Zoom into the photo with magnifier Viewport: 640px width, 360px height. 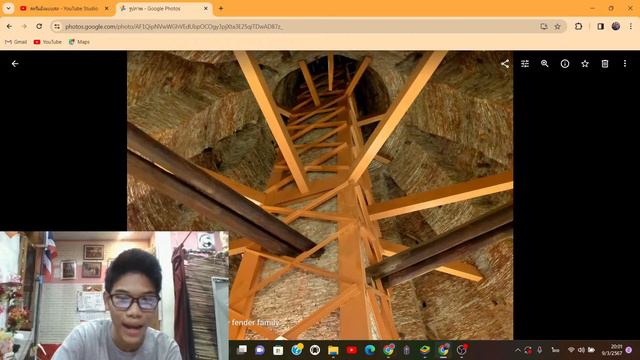pos(545,64)
